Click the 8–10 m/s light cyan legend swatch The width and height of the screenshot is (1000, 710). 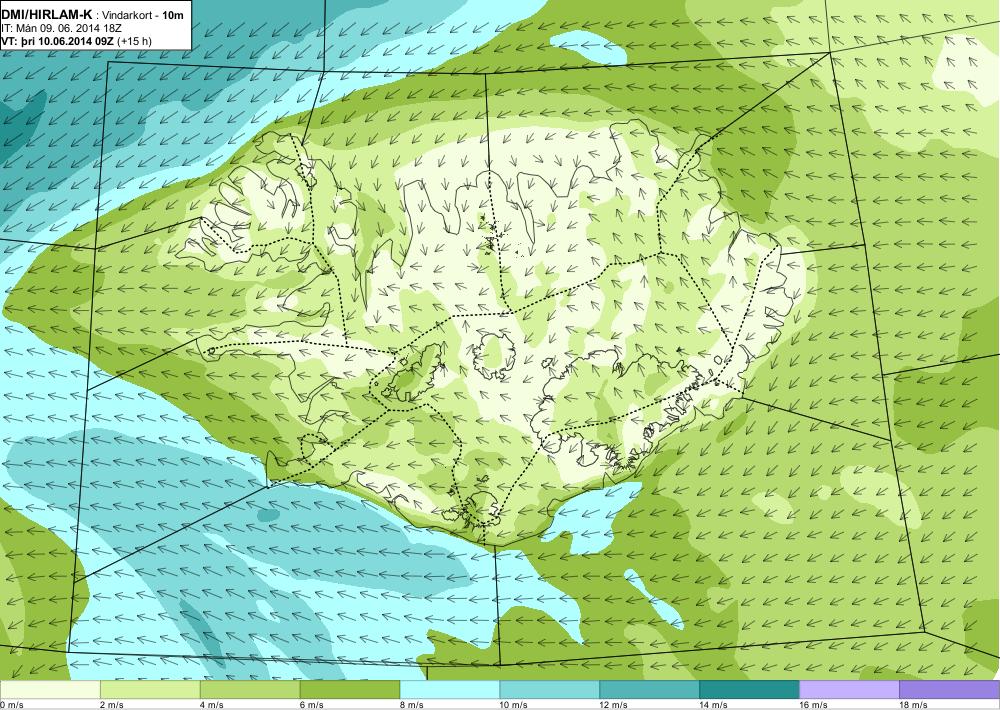450,690
